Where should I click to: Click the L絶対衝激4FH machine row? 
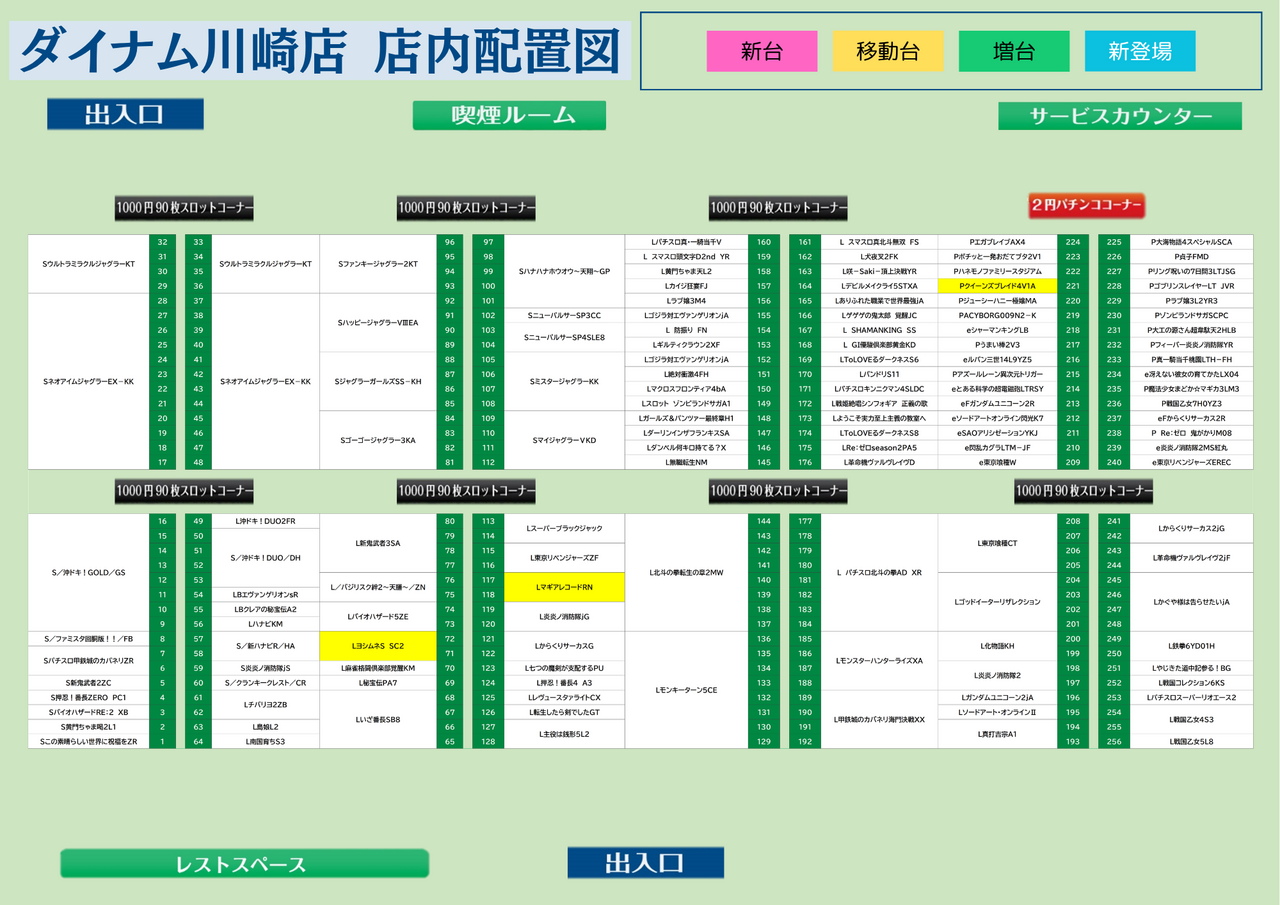click(x=686, y=374)
